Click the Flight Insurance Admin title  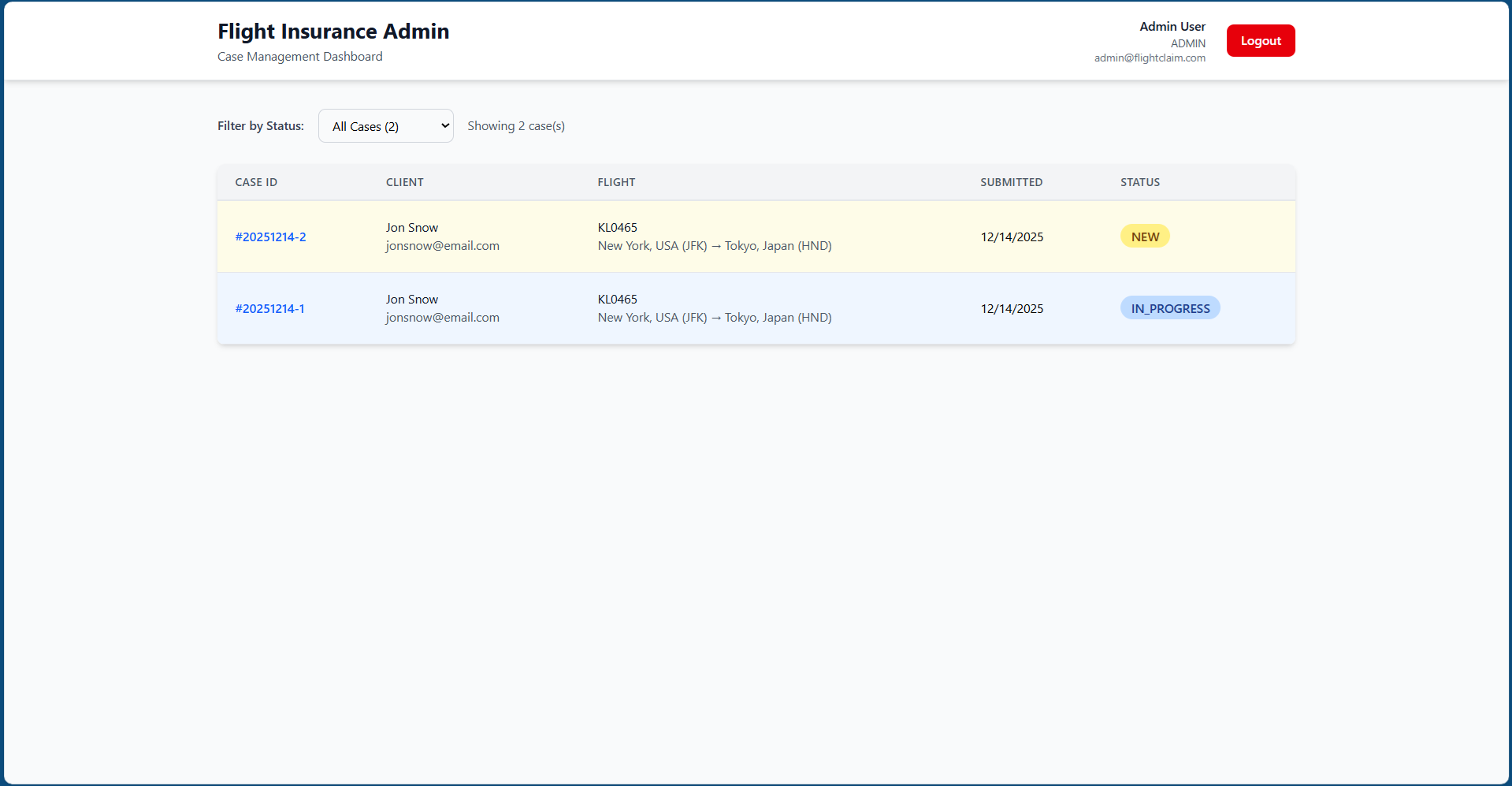[x=332, y=32]
